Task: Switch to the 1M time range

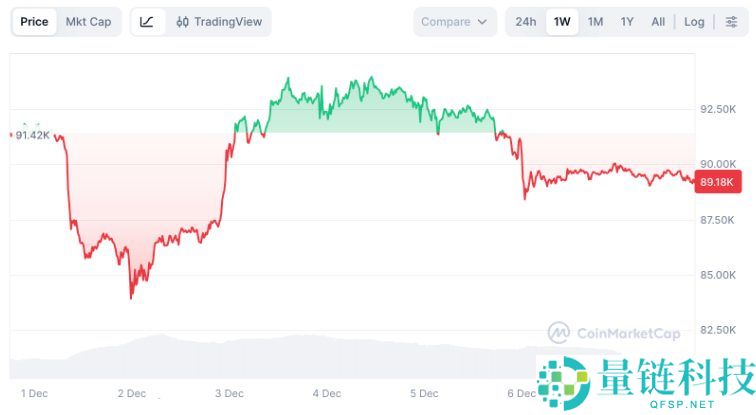Action: [595, 22]
